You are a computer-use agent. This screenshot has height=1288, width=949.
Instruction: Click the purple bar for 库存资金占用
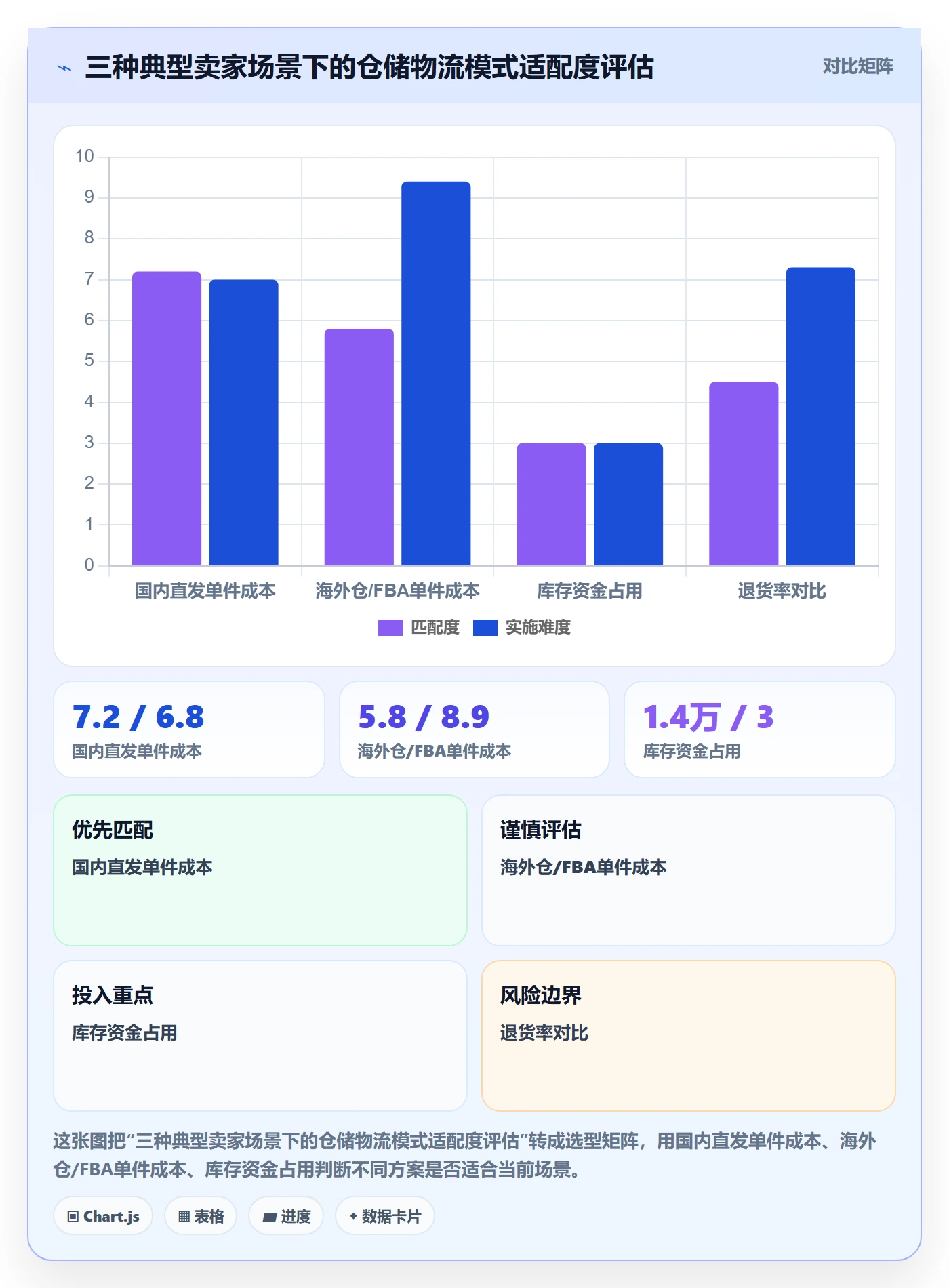pos(551,504)
